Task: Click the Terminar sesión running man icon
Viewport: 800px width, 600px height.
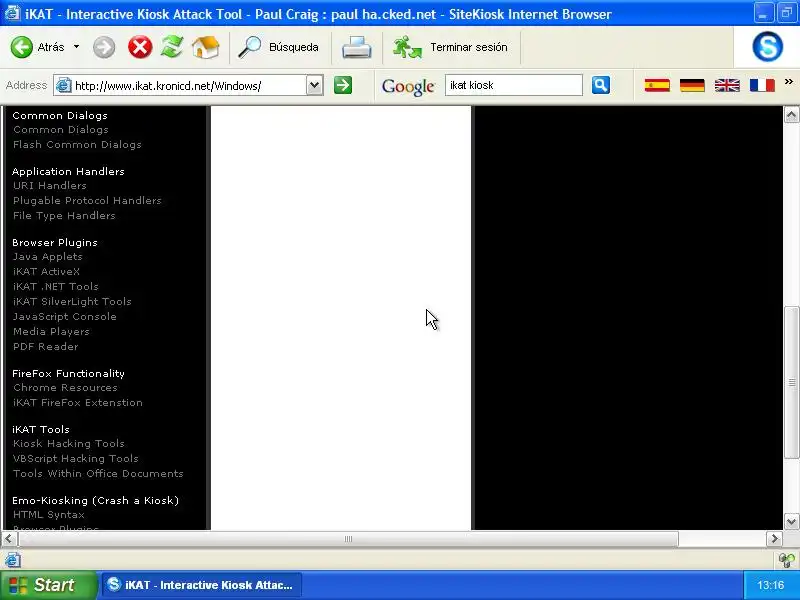Action: 407,47
